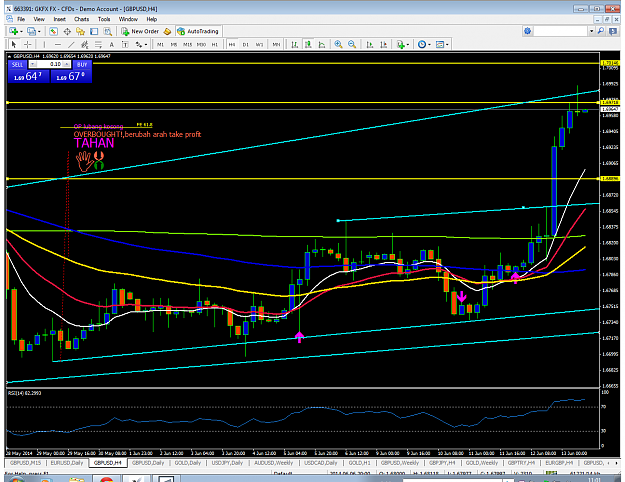Open the Window menu
Screen dimensions: 625x482
point(128,19)
